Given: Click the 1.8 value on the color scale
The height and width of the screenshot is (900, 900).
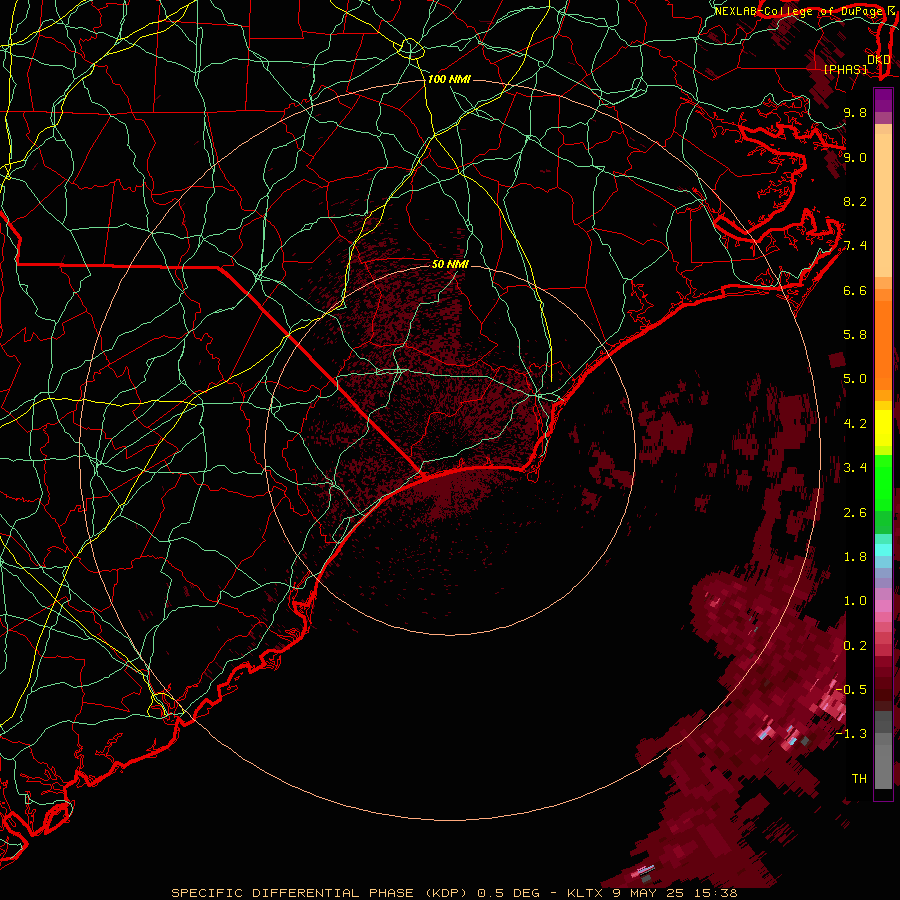Looking at the screenshot, I should click(855, 557).
